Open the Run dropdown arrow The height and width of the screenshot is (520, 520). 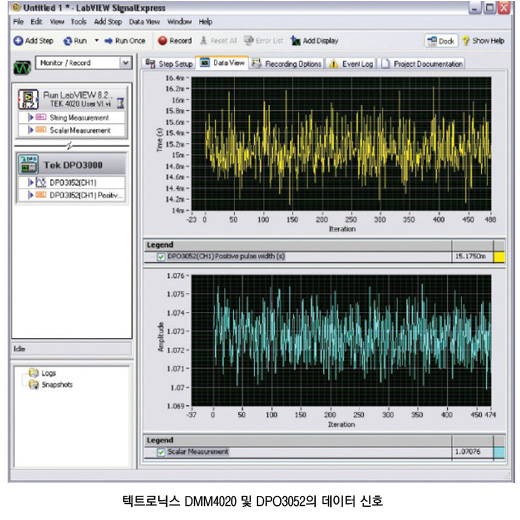[x=96, y=41]
